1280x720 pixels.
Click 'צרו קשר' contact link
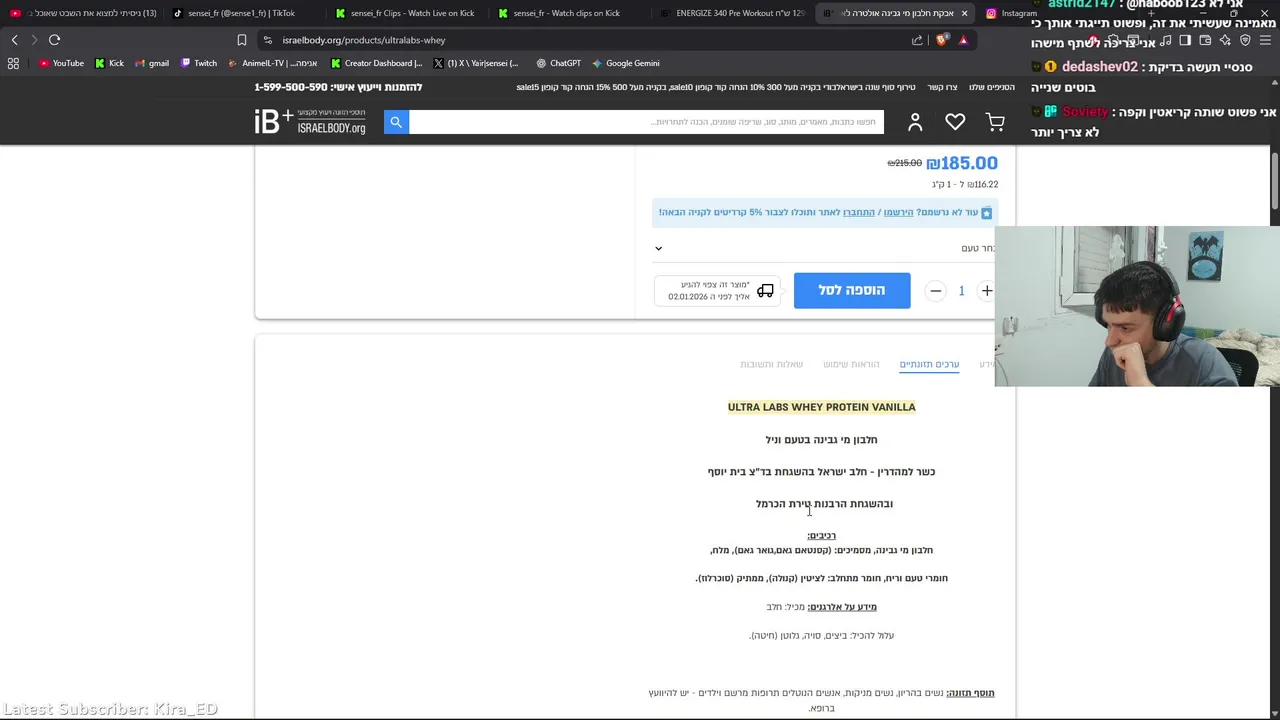point(942,87)
